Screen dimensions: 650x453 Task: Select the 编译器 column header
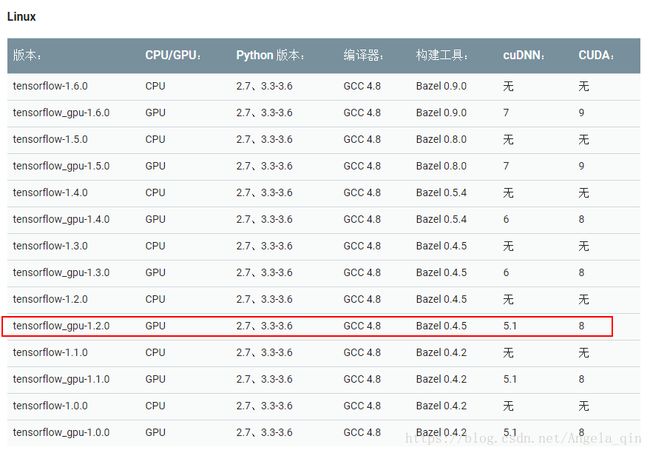363,55
